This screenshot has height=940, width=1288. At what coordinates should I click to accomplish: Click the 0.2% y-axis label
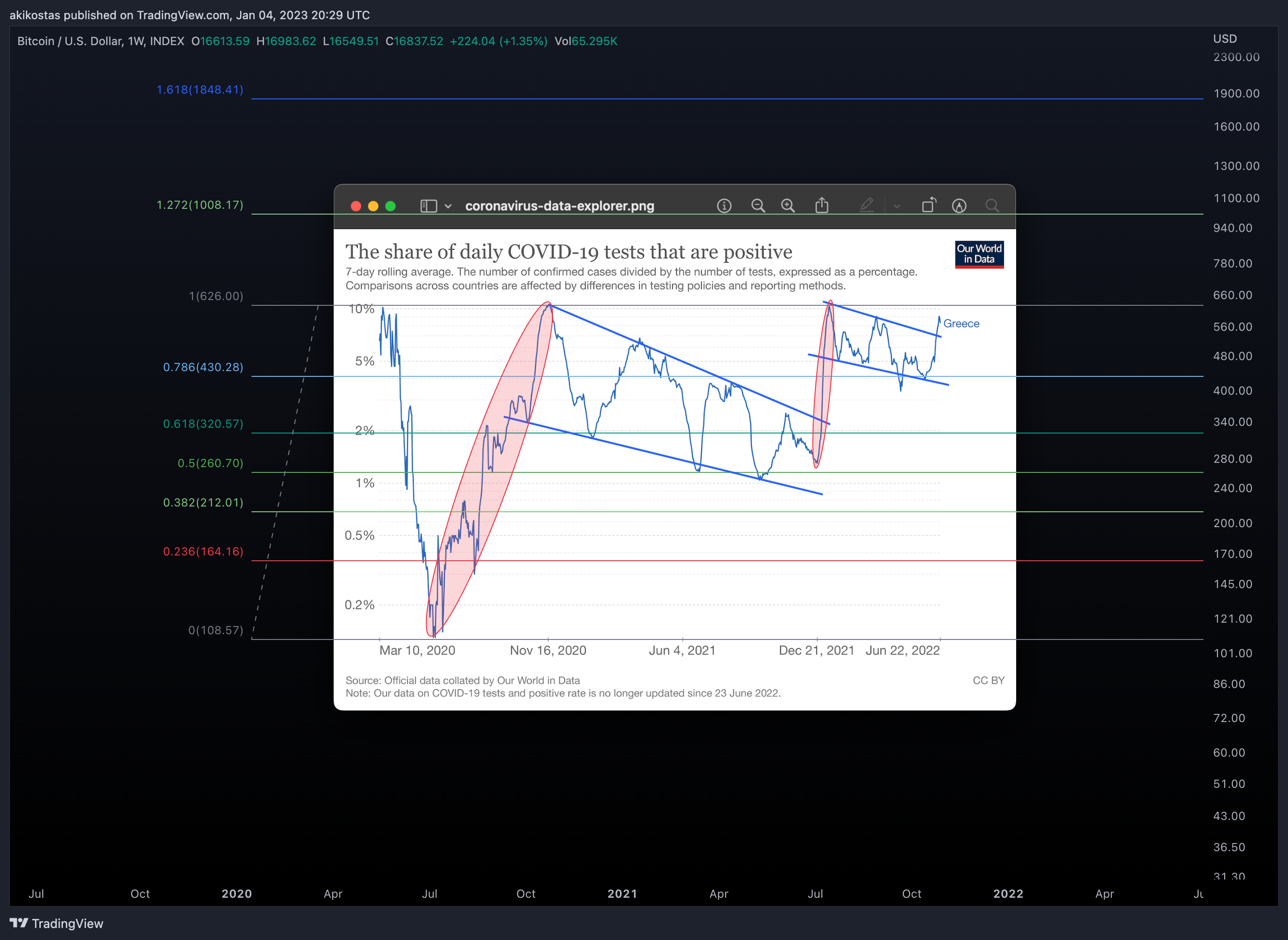click(360, 604)
